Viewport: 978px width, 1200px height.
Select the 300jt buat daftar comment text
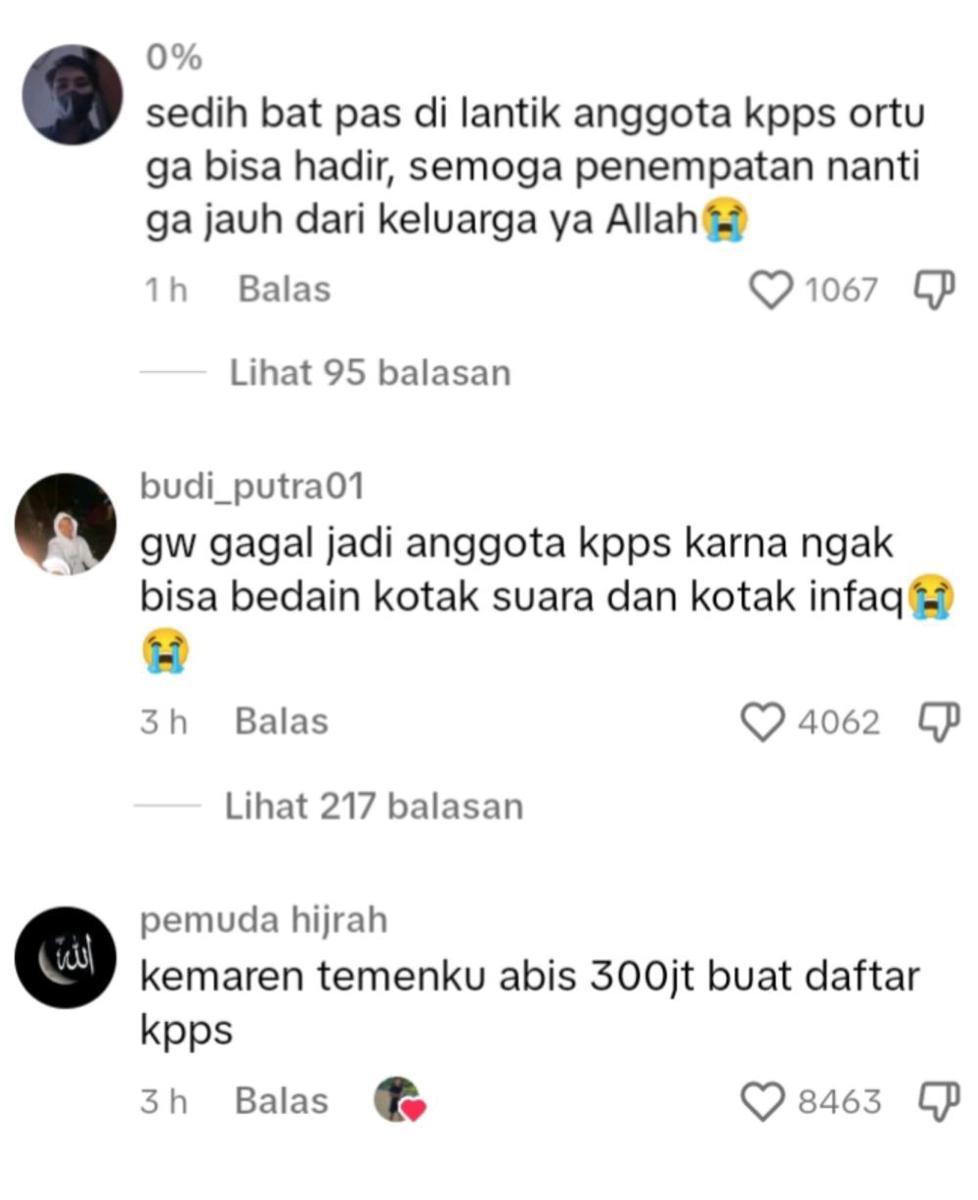click(529, 1001)
